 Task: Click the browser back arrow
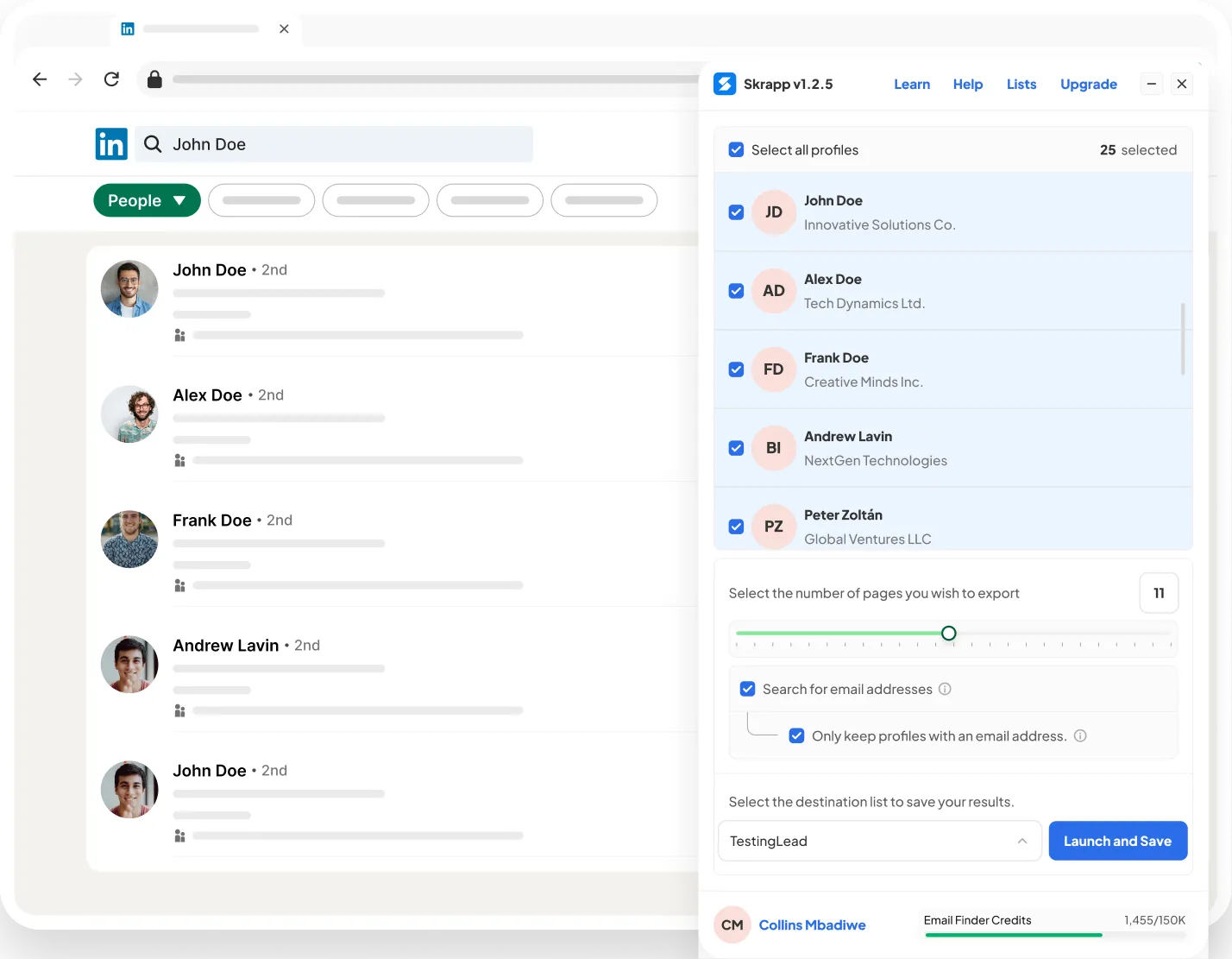click(40, 79)
